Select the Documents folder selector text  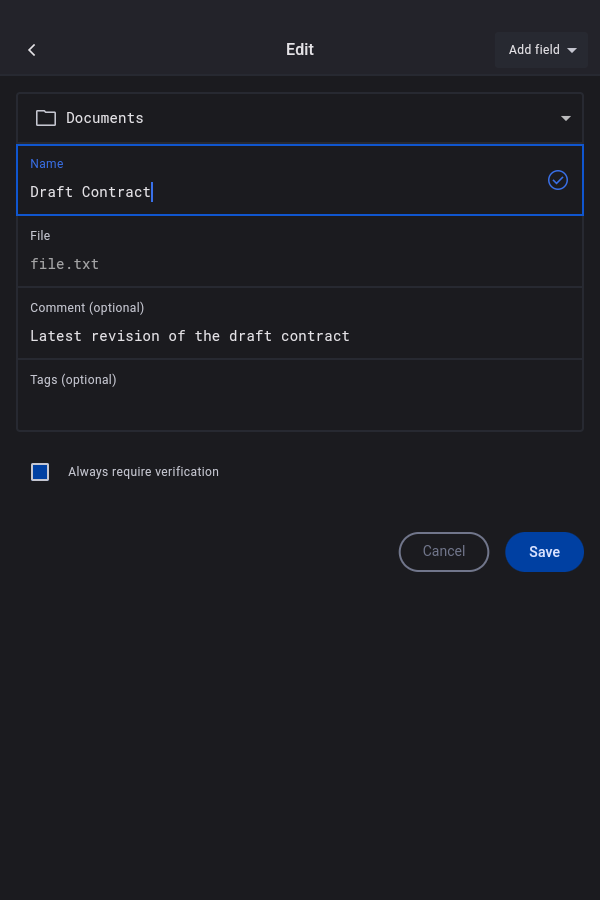105,118
